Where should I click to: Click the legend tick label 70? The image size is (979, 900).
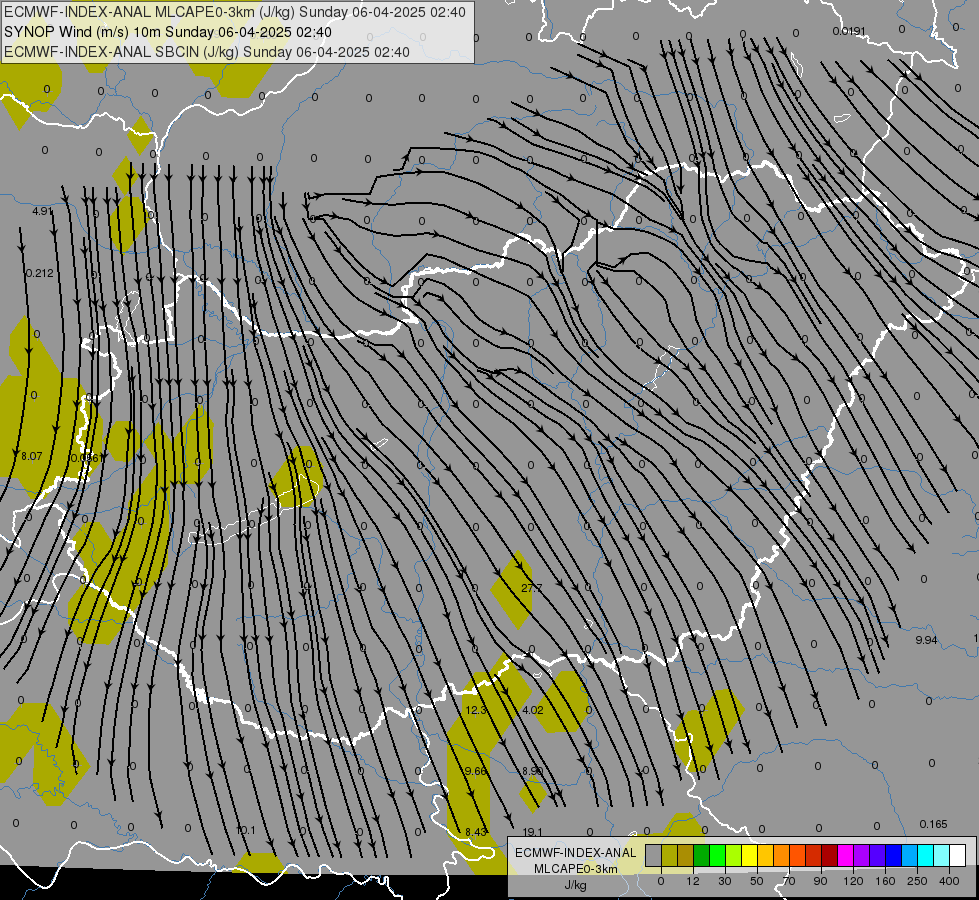click(x=789, y=881)
